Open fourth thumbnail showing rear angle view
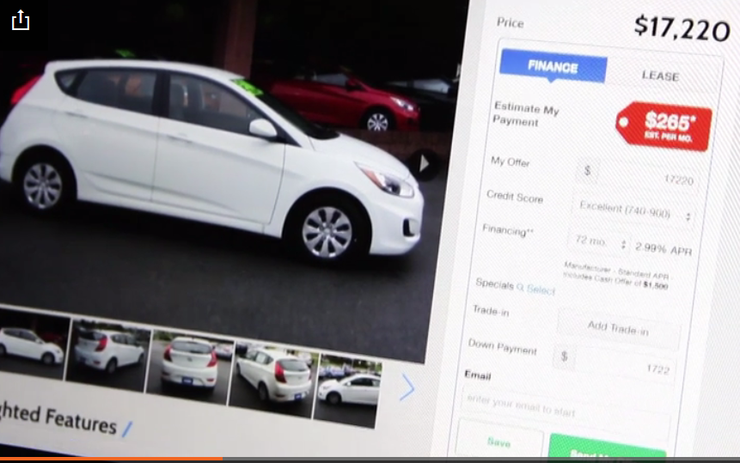This screenshot has height=463, width=740. 273,380
